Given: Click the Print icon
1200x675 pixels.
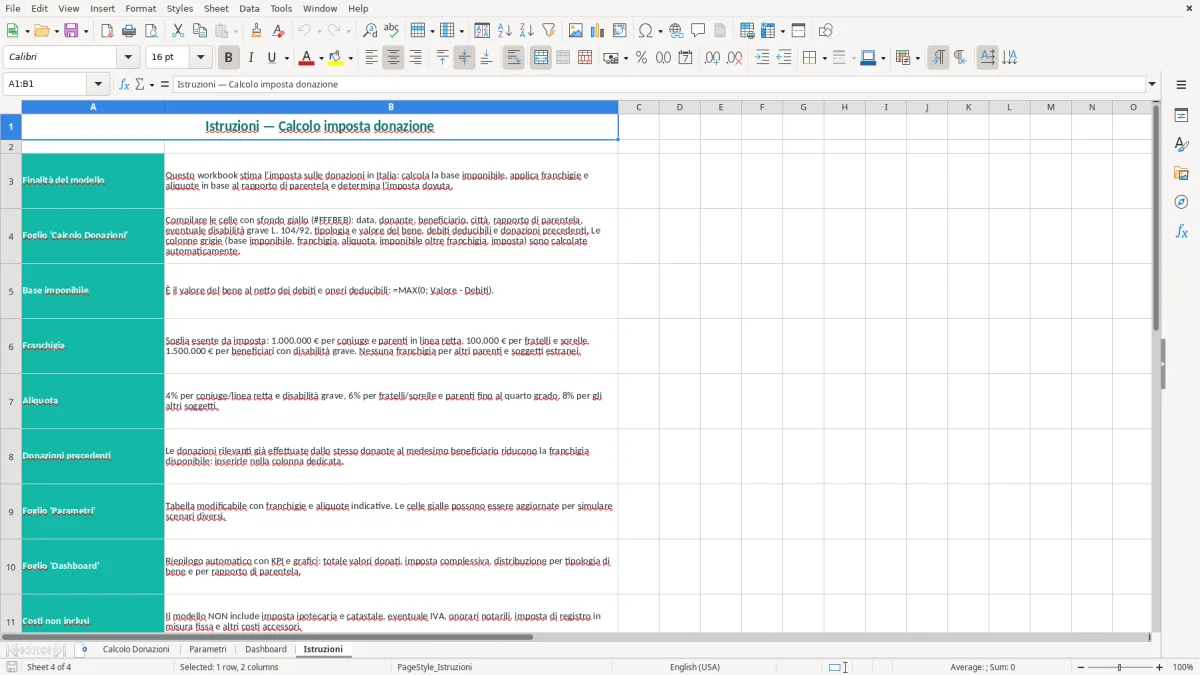Looking at the screenshot, I should 129,31.
